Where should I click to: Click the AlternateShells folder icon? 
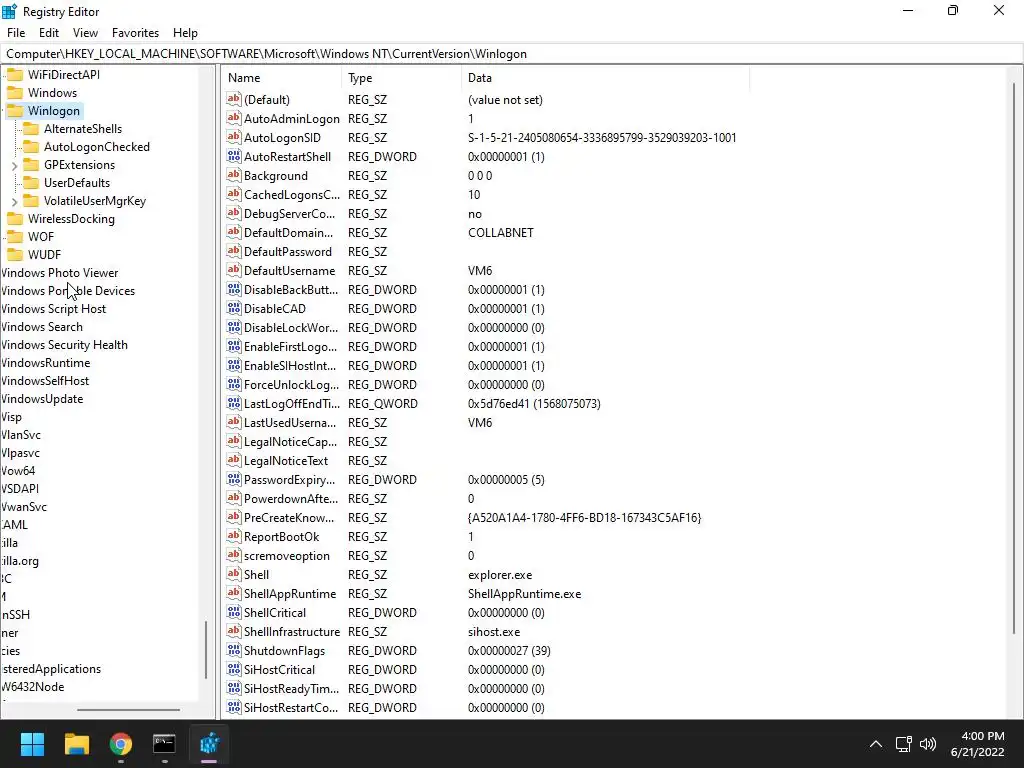31,129
